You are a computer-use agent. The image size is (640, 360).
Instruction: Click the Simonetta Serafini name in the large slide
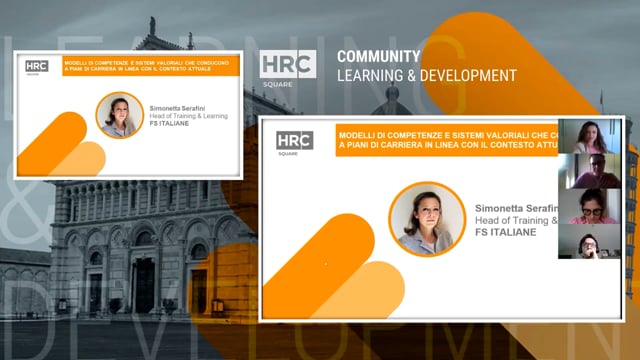point(516,208)
